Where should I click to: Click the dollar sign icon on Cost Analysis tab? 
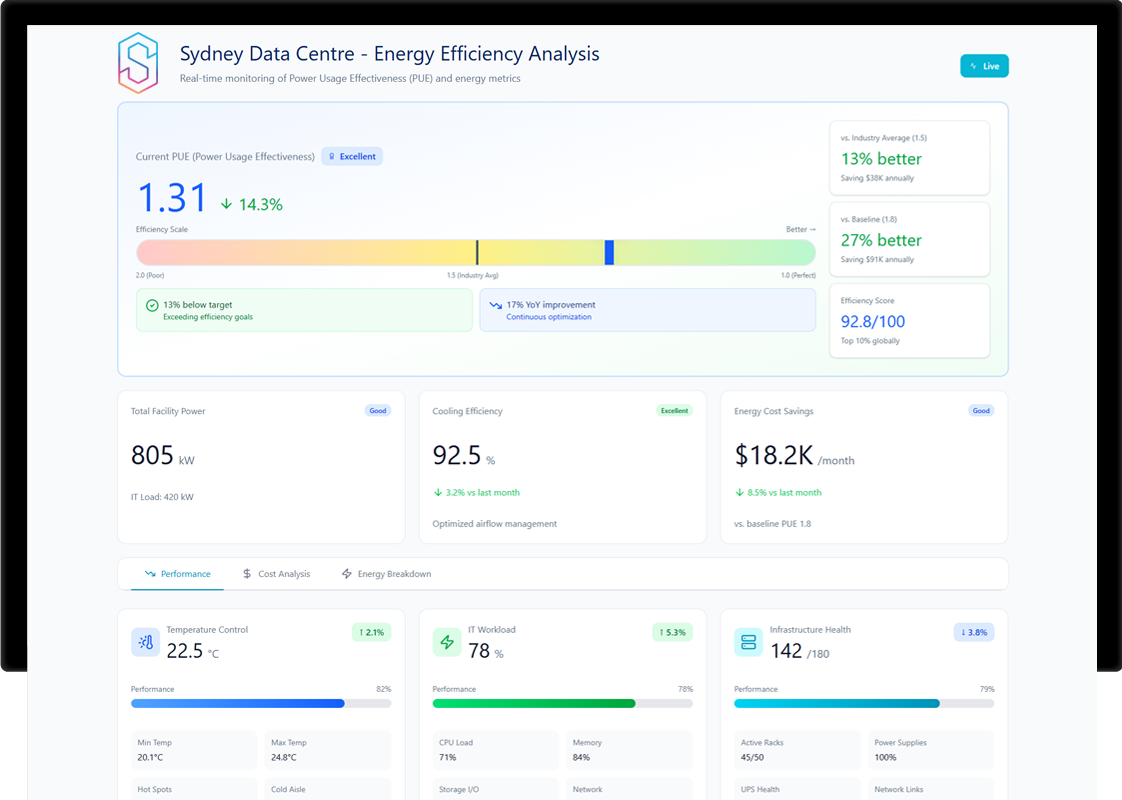point(247,574)
